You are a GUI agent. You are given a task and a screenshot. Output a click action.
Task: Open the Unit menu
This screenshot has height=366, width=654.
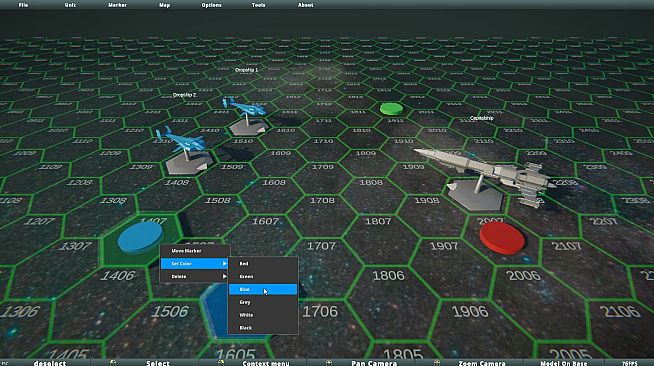coord(70,5)
